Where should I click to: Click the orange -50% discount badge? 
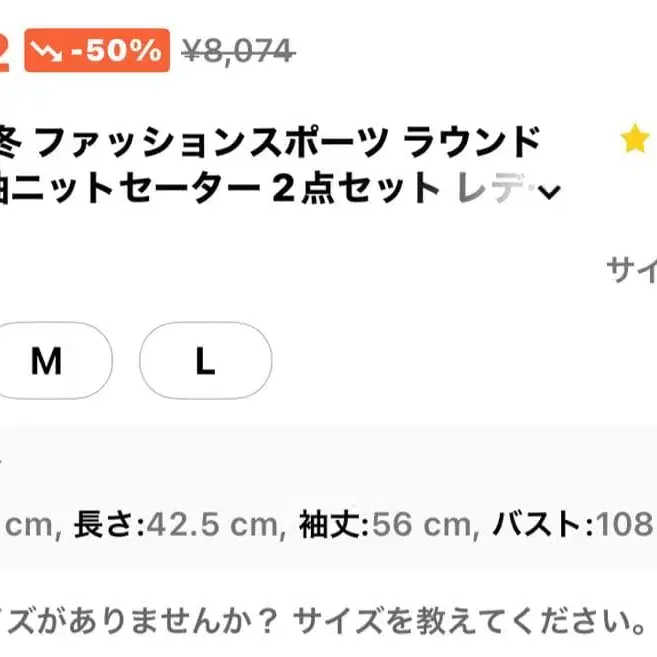pyautogui.click(x=95, y=52)
